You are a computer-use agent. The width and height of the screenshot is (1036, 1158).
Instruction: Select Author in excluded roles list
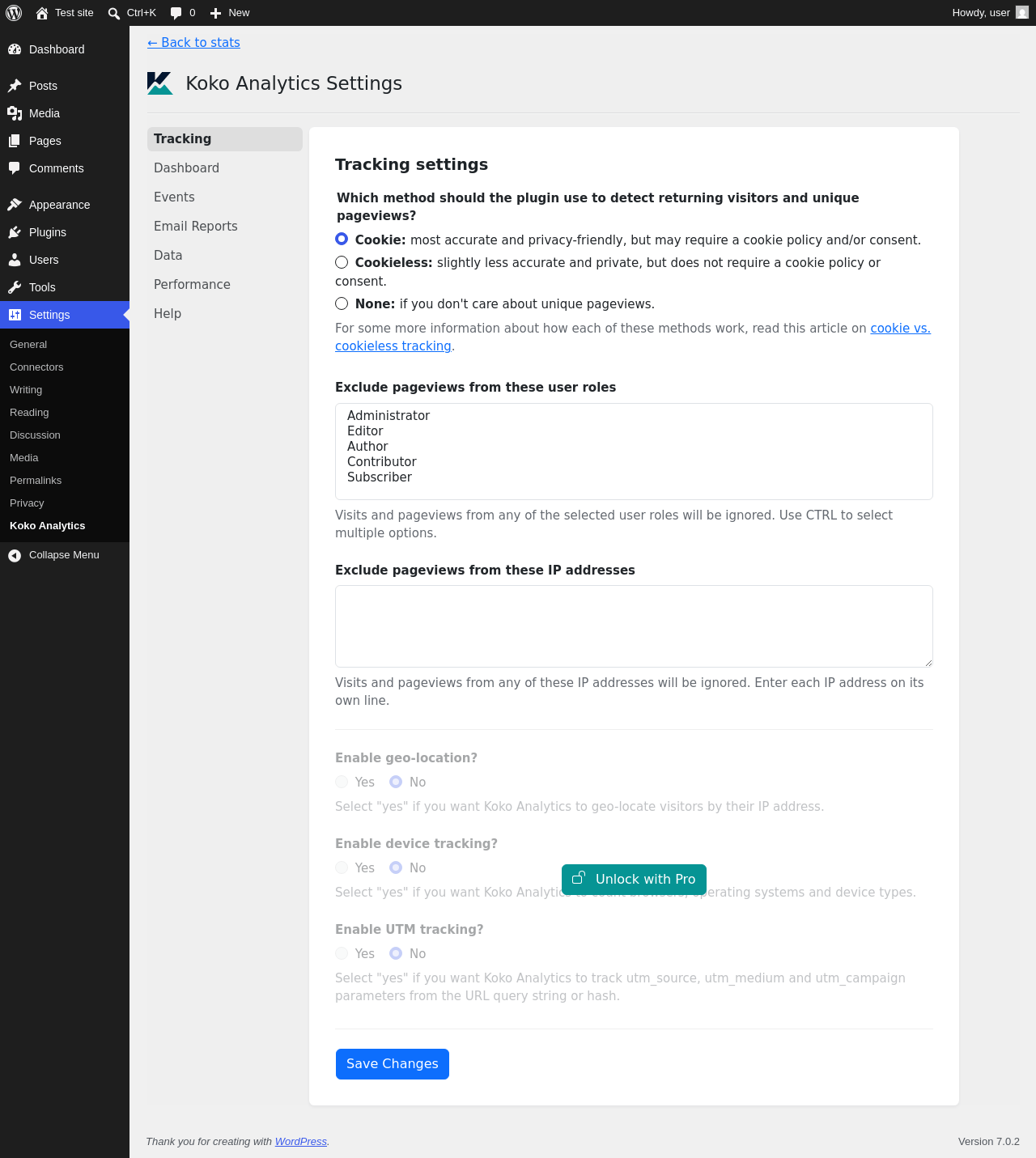(x=634, y=447)
